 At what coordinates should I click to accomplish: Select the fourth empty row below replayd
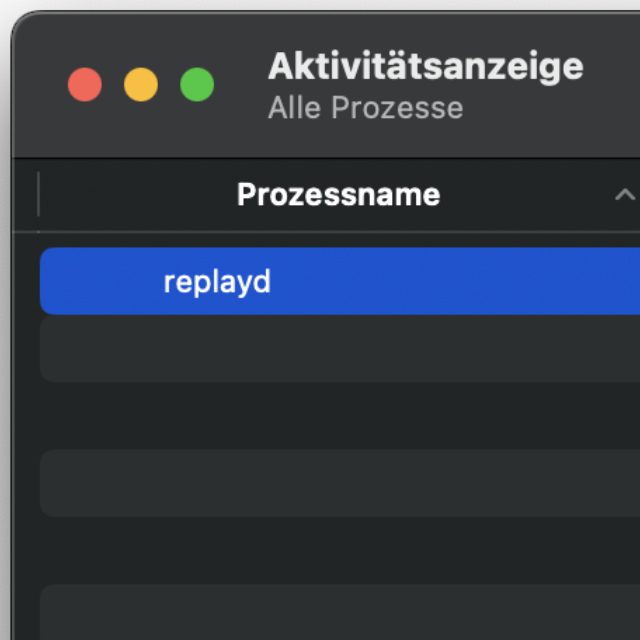[340, 550]
